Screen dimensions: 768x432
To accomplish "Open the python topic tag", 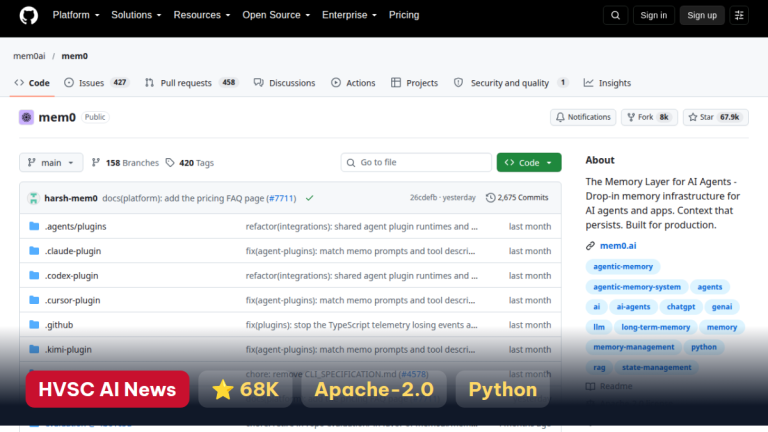I will click(704, 347).
